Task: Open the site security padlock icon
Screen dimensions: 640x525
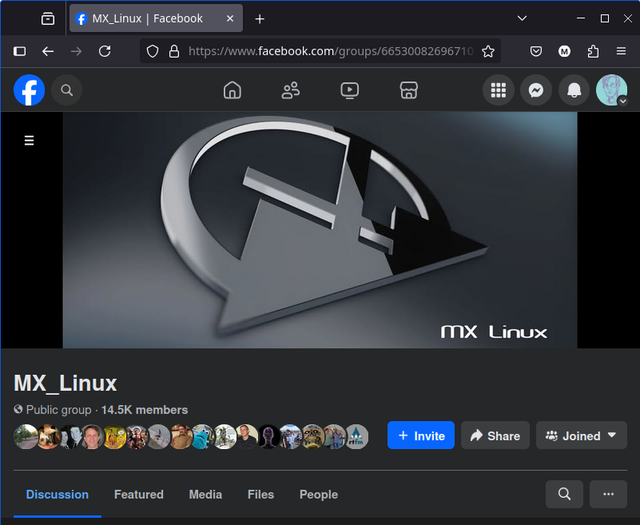Action: pyautogui.click(x=174, y=51)
